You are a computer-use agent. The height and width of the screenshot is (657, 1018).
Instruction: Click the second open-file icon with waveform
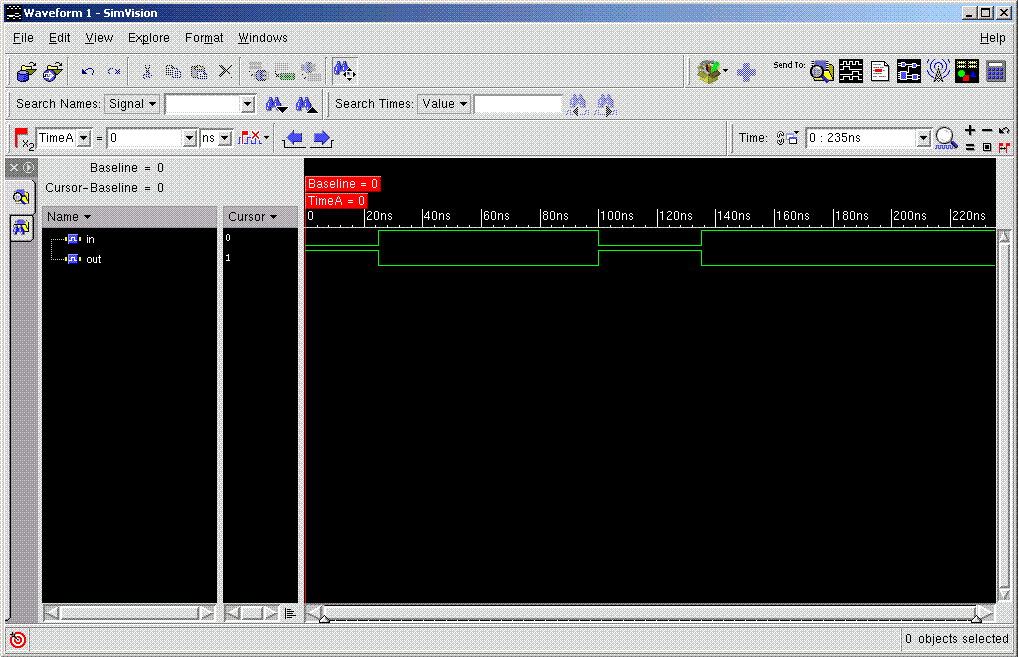point(53,71)
